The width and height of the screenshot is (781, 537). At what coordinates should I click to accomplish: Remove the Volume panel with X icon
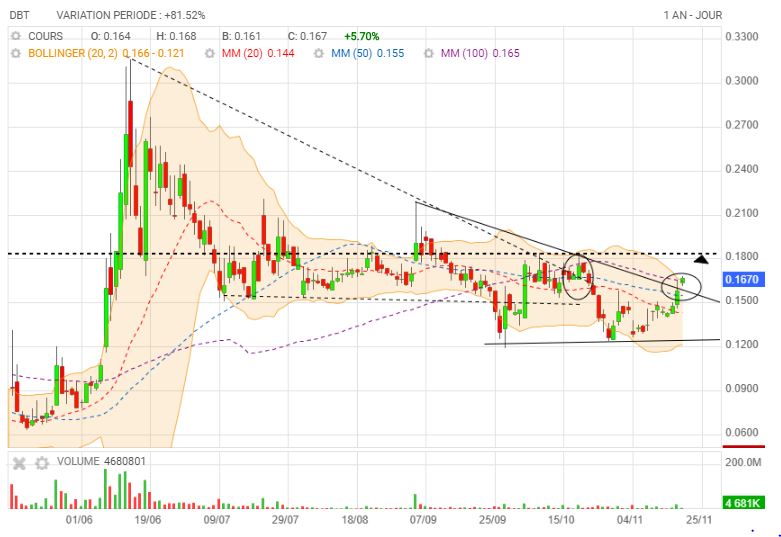pos(19,464)
